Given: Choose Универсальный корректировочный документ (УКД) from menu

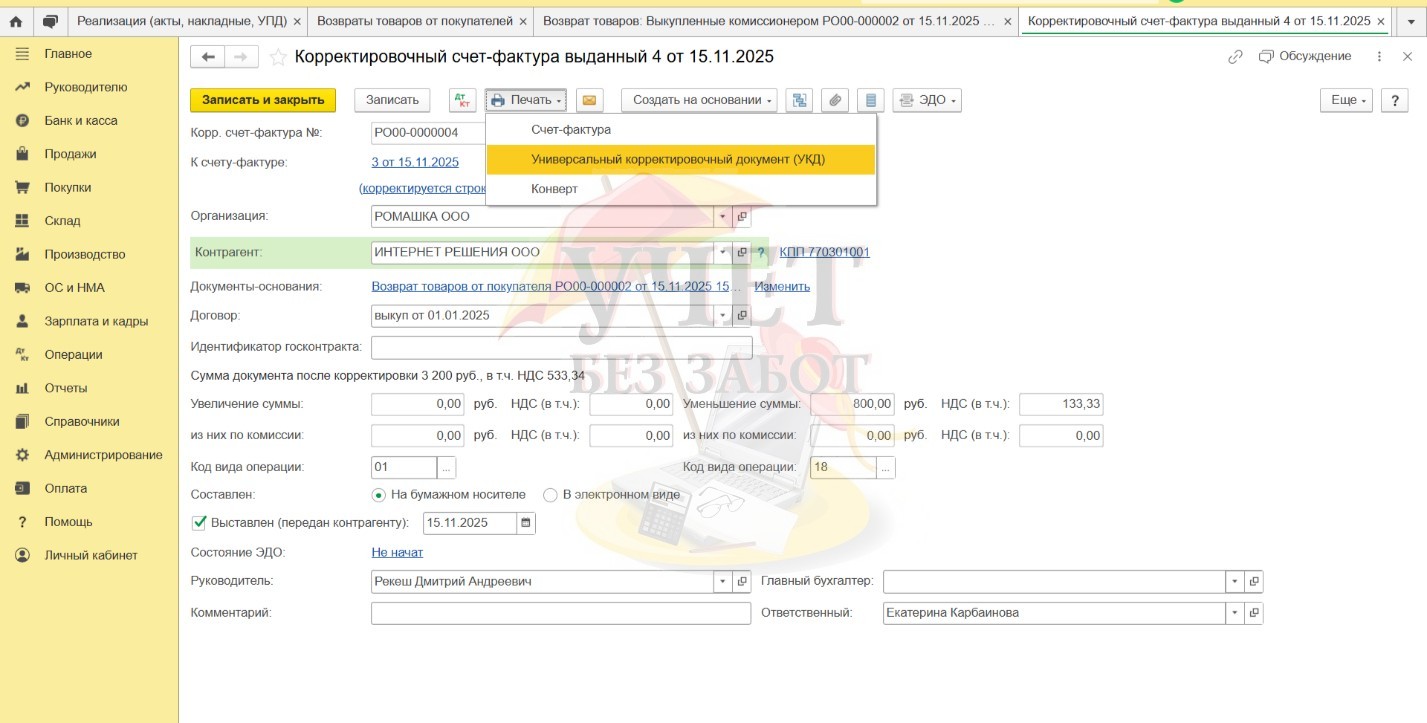Looking at the screenshot, I should [678, 159].
